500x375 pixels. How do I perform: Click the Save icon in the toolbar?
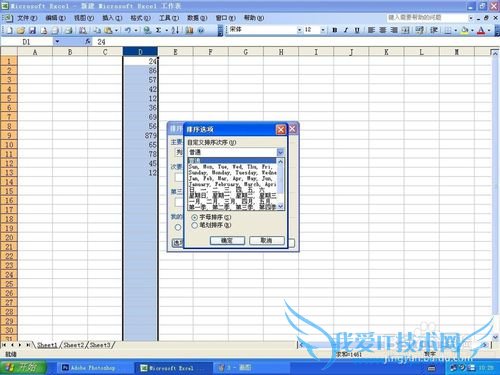[x=32, y=30]
